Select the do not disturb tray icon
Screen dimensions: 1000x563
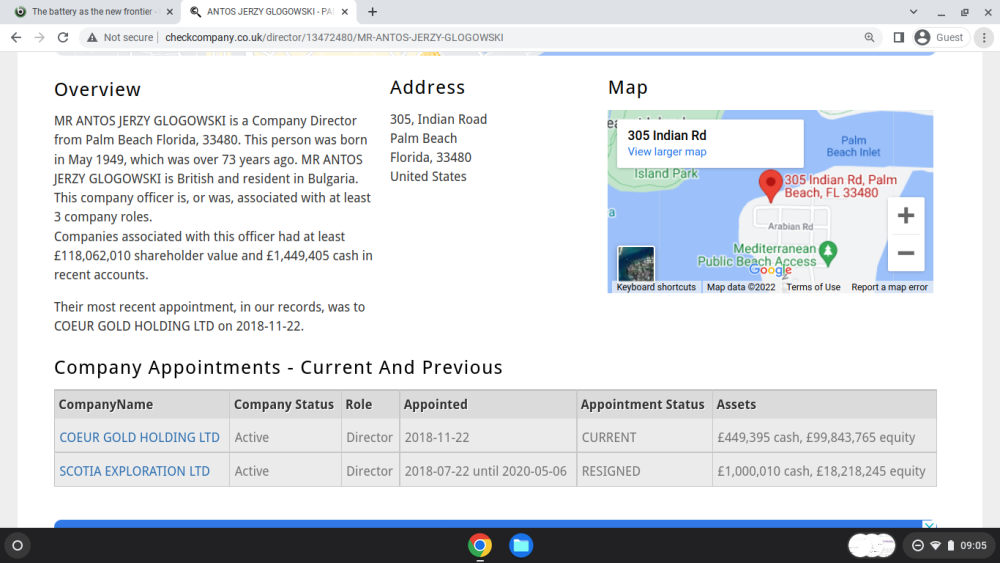(918, 546)
